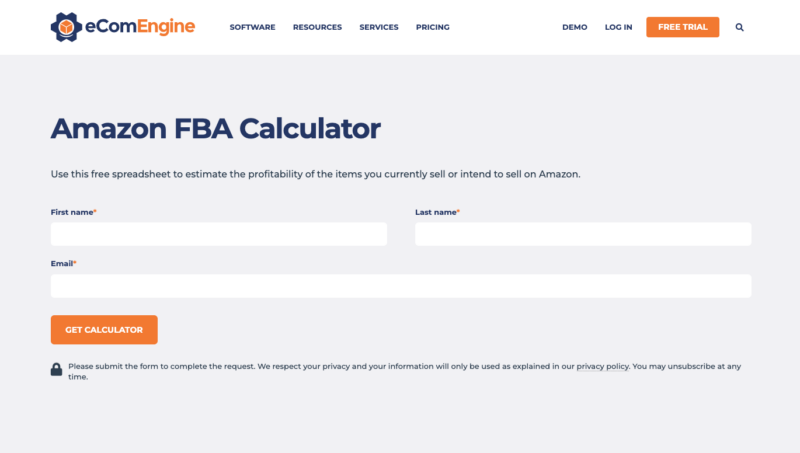
Task: Click the eComEngine wordmark text
Action: (x=140, y=26)
